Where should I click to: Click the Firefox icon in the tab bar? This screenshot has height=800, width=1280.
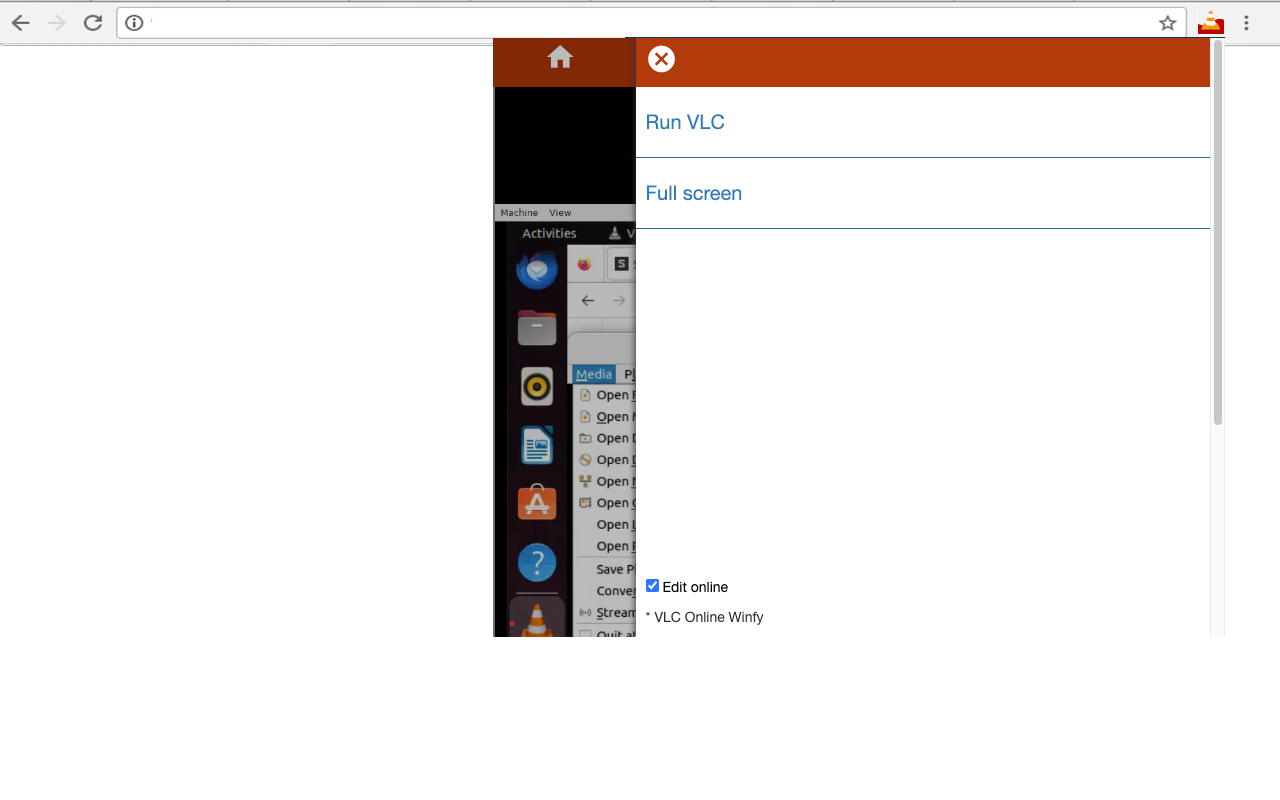tap(585, 264)
